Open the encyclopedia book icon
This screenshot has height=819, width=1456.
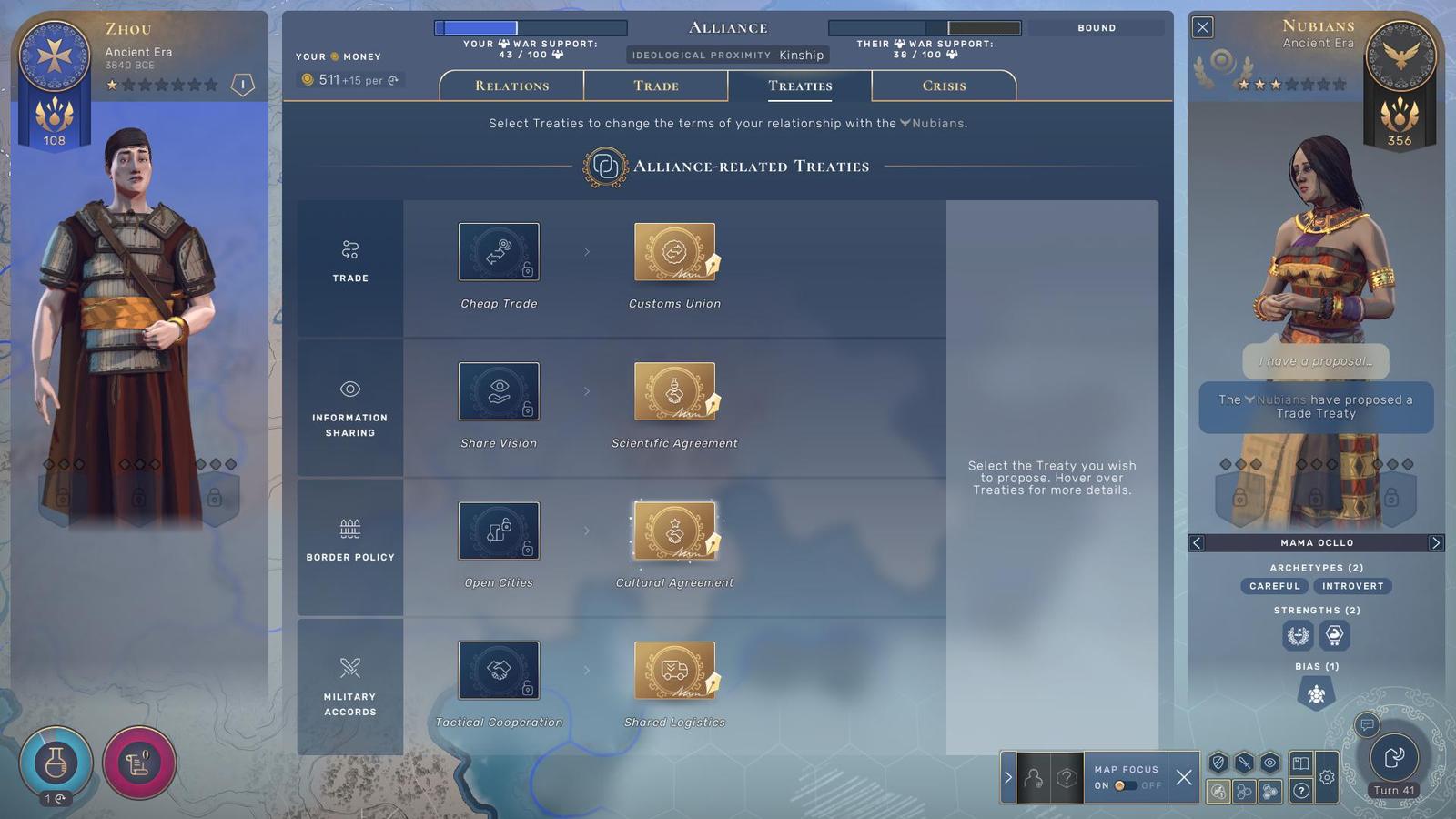point(1300,763)
